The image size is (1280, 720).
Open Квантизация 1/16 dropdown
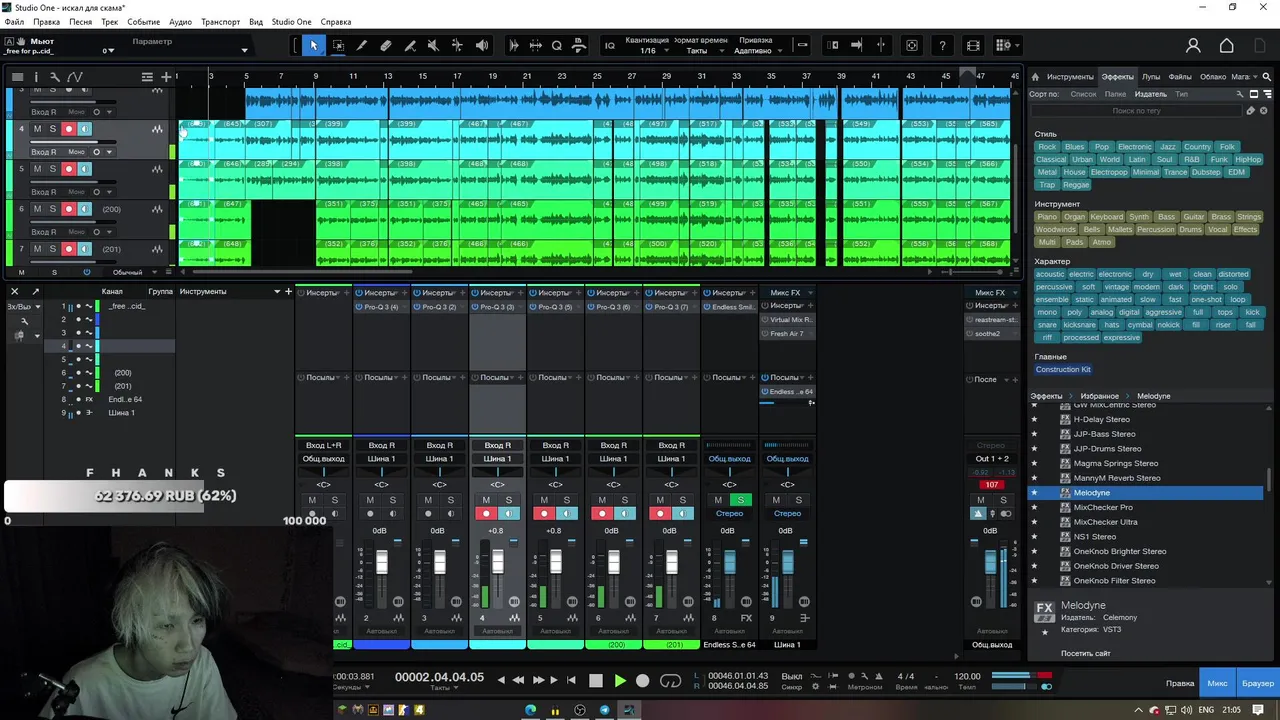[x=648, y=46]
